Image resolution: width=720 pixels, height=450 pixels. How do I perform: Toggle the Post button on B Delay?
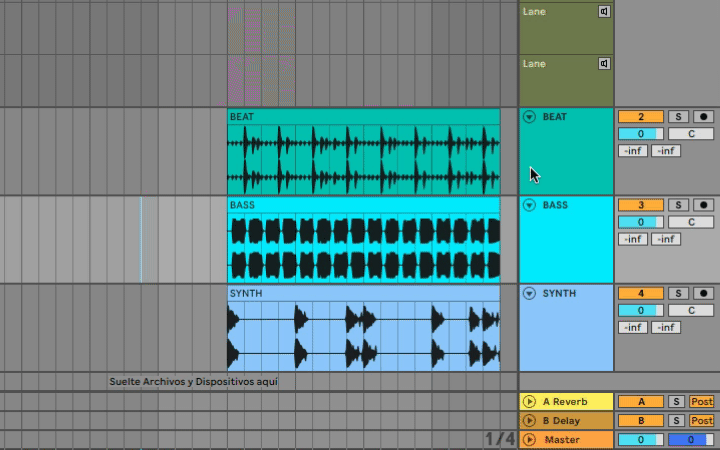701,421
